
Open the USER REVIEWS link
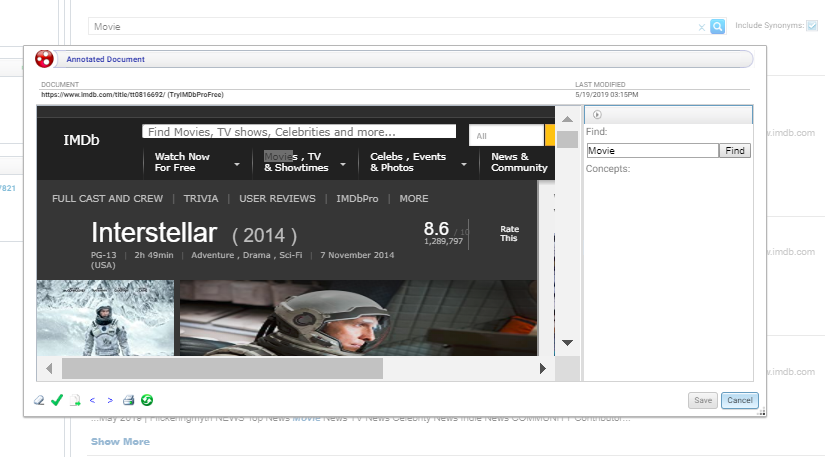277,199
